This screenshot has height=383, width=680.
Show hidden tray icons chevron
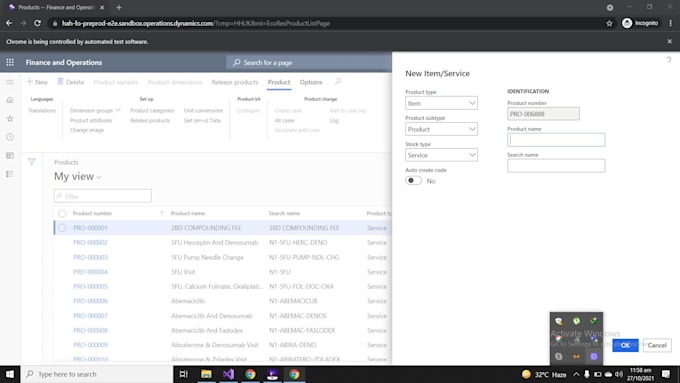click(576, 374)
